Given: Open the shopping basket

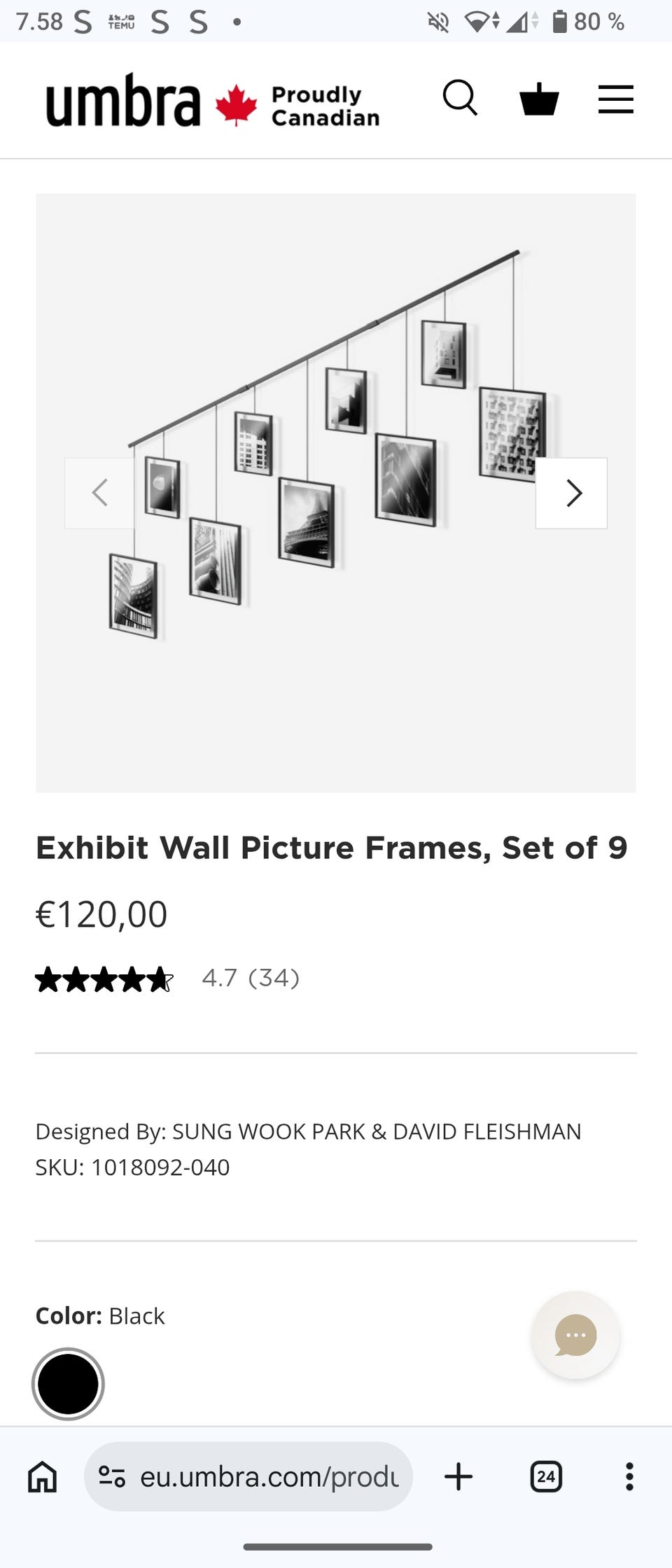Looking at the screenshot, I should 539,99.
